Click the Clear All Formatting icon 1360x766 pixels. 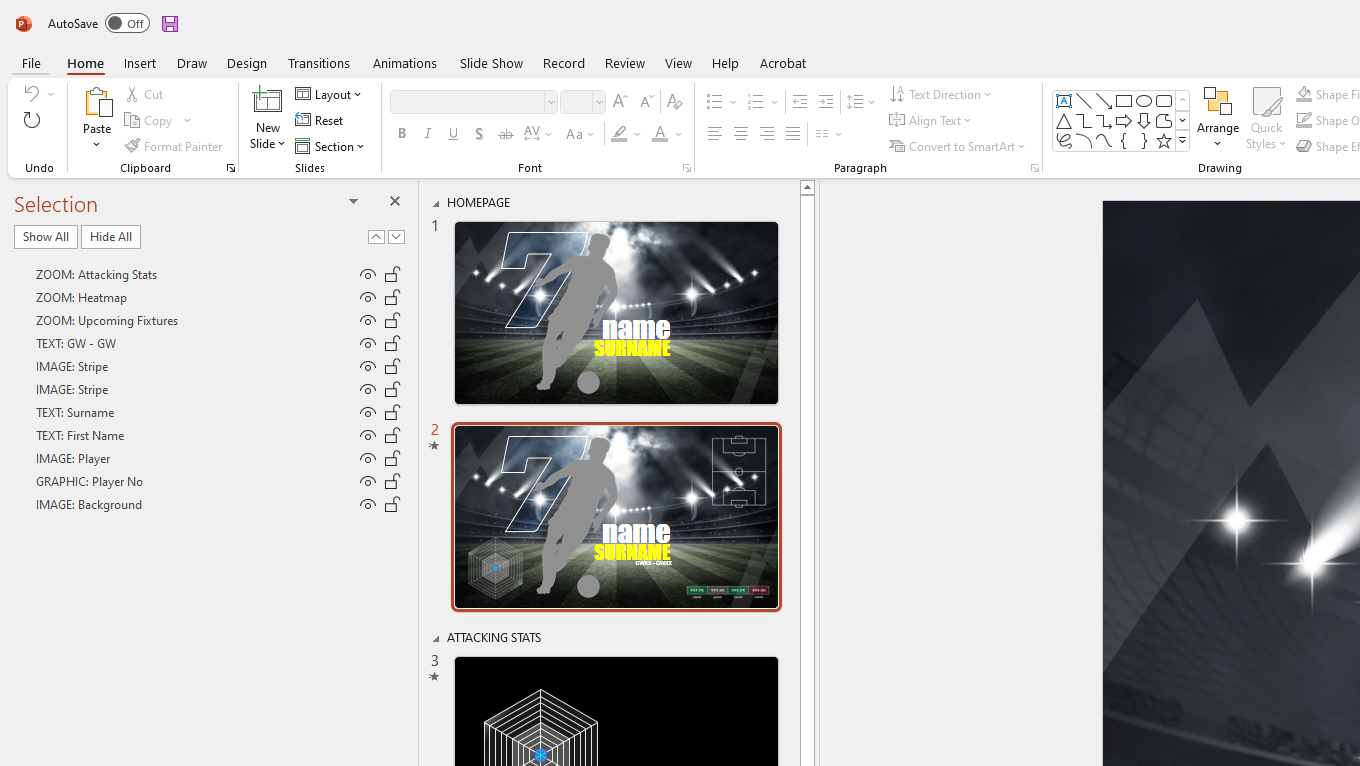click(674, 102)
